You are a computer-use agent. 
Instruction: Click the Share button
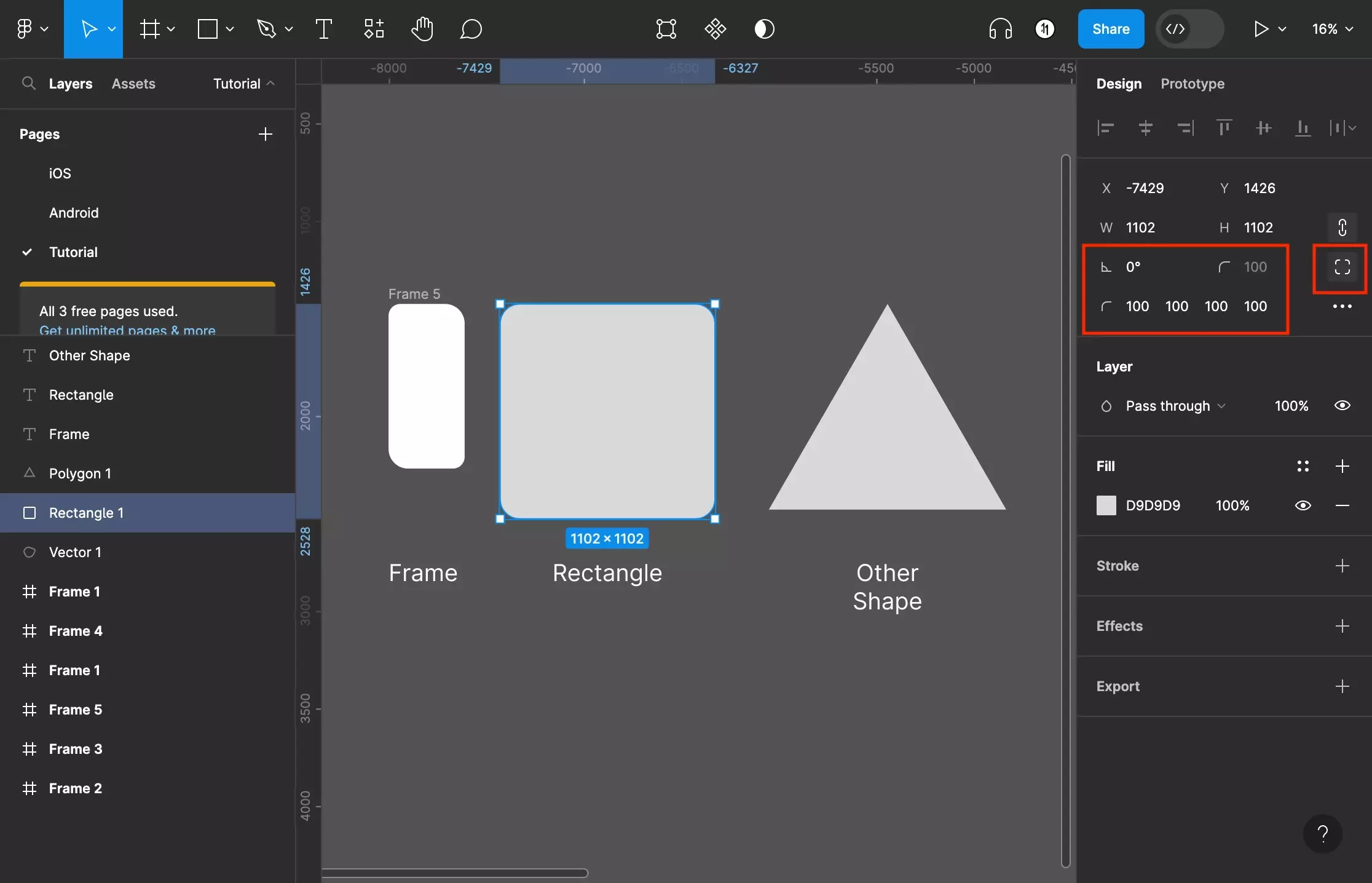pyautogui.click(x=1111, y=29)
